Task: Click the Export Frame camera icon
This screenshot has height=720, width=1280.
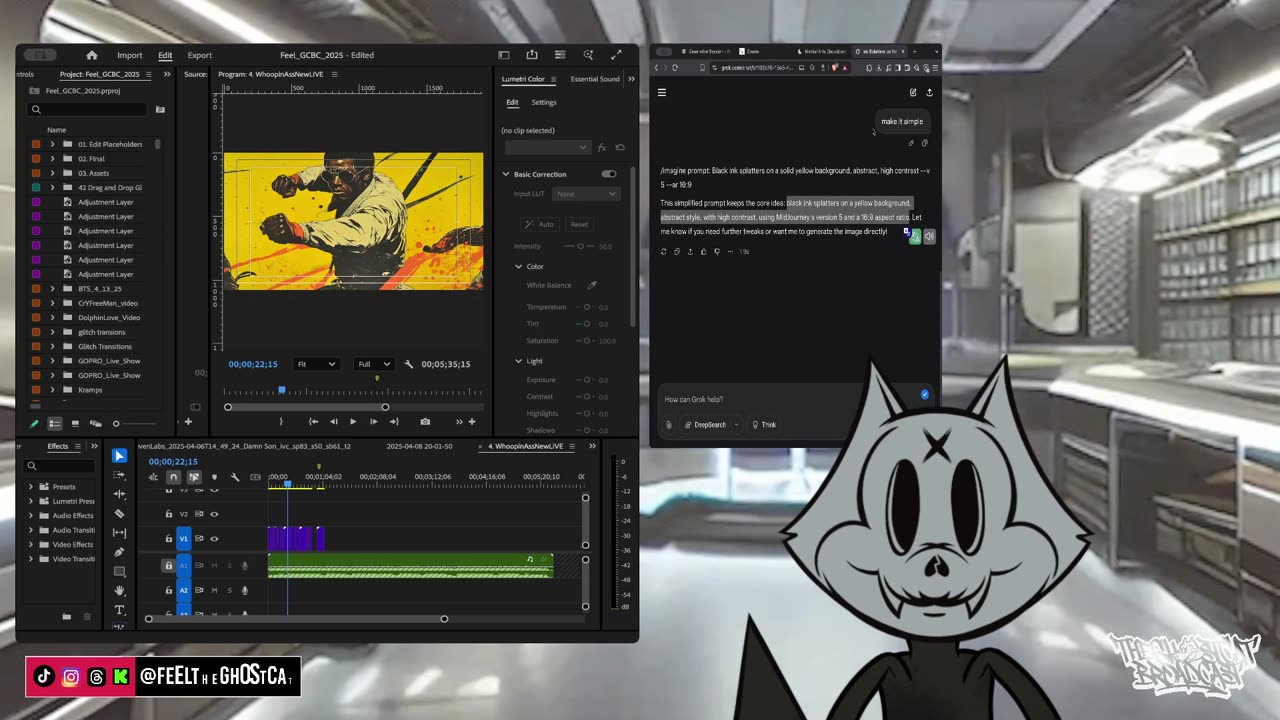Action: pos(425,422)
